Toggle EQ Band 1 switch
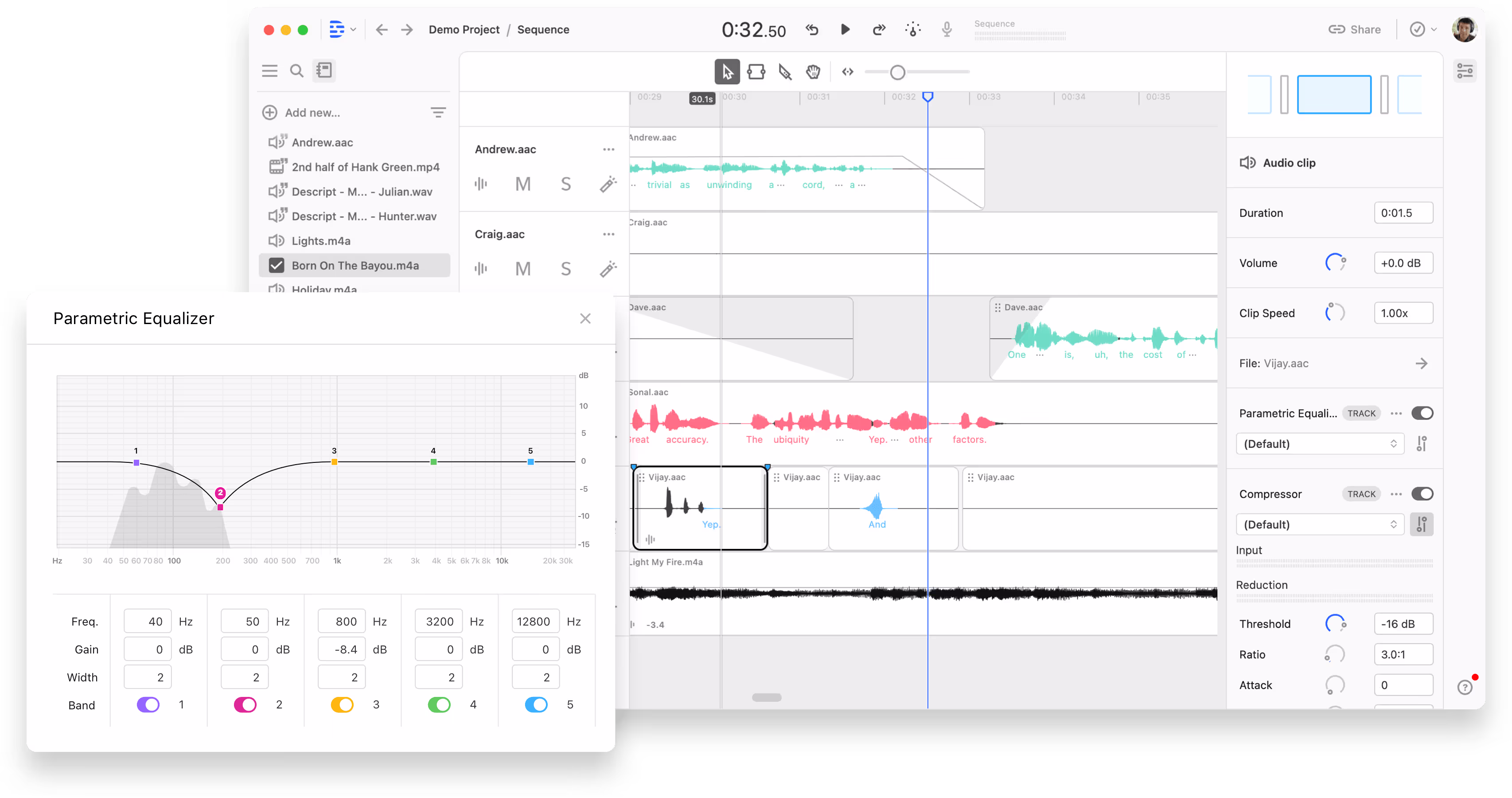 [148, 704]
